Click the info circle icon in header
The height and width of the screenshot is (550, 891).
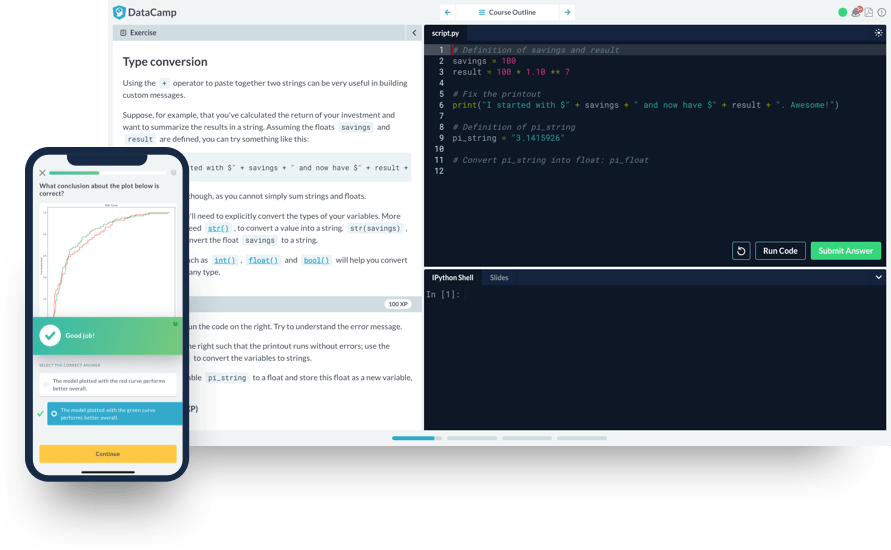coord(881,12)
